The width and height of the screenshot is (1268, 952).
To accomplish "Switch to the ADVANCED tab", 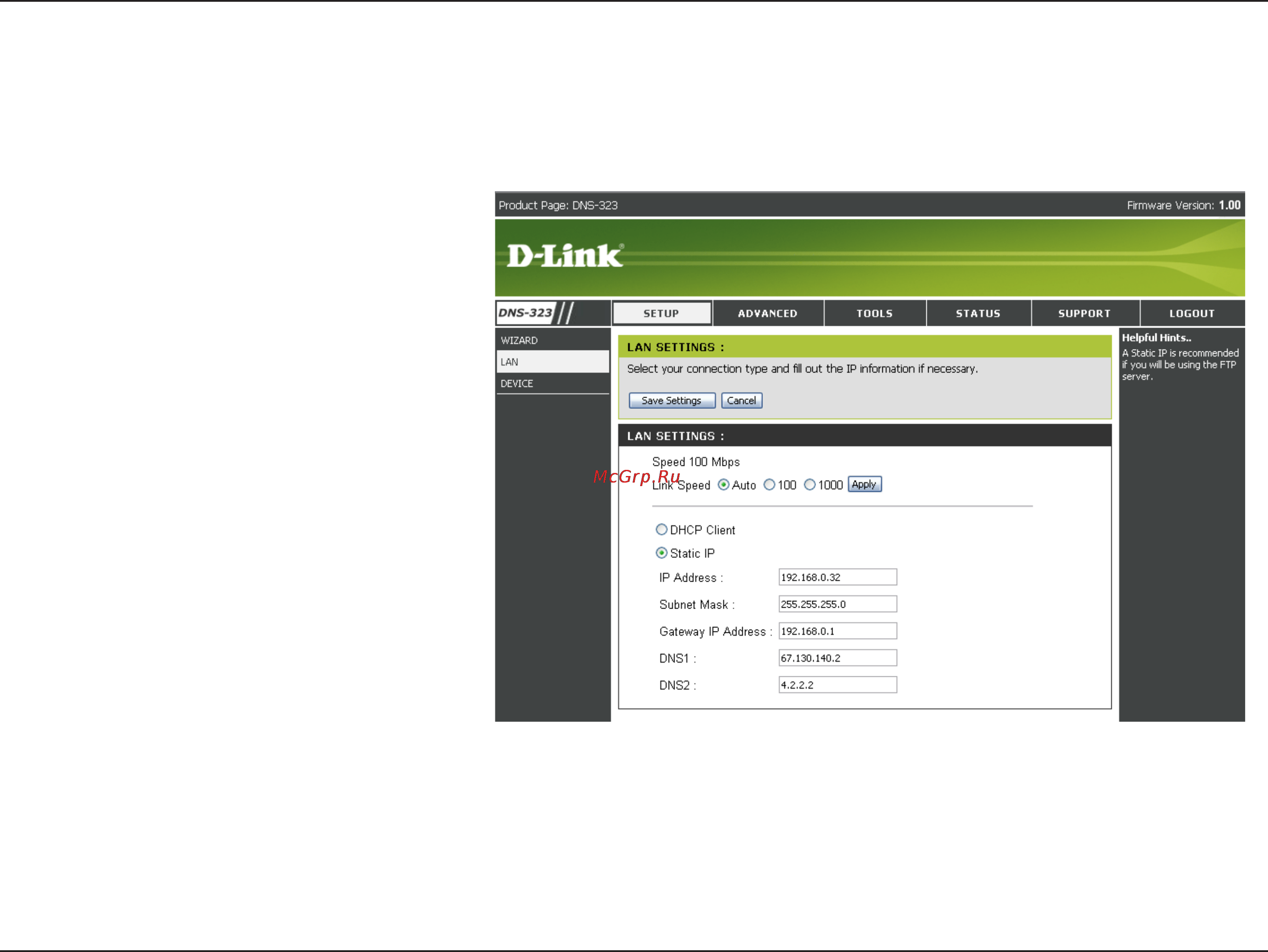I will [767, 314].
